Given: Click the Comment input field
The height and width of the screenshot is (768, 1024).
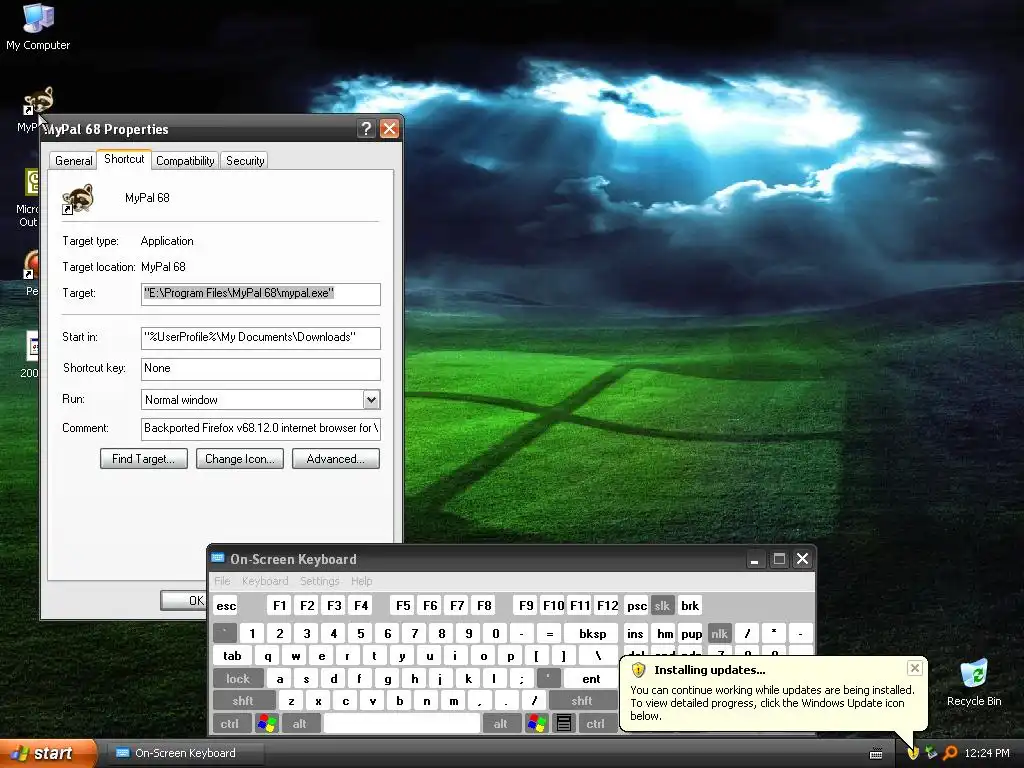Looking at the screenshot, I should 261,429.
